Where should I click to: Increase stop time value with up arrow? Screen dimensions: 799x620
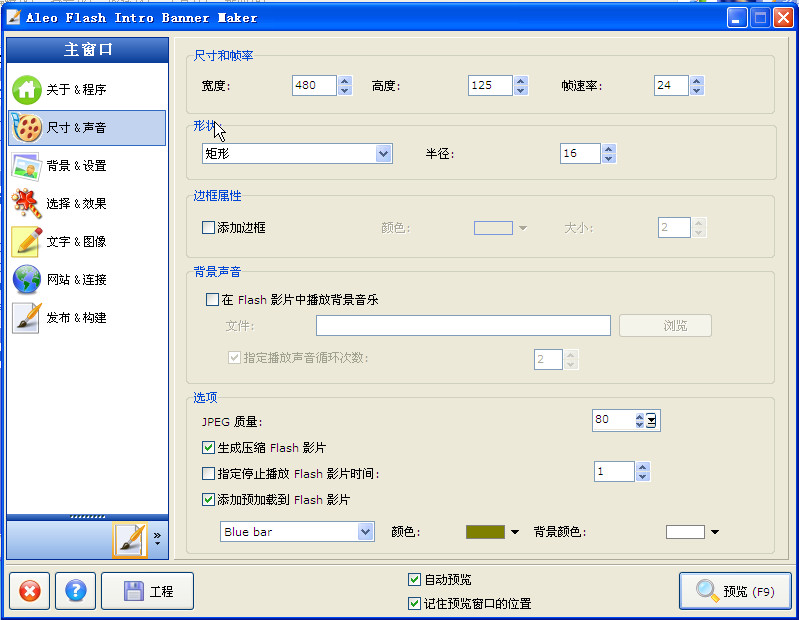[x=643, y=467]
